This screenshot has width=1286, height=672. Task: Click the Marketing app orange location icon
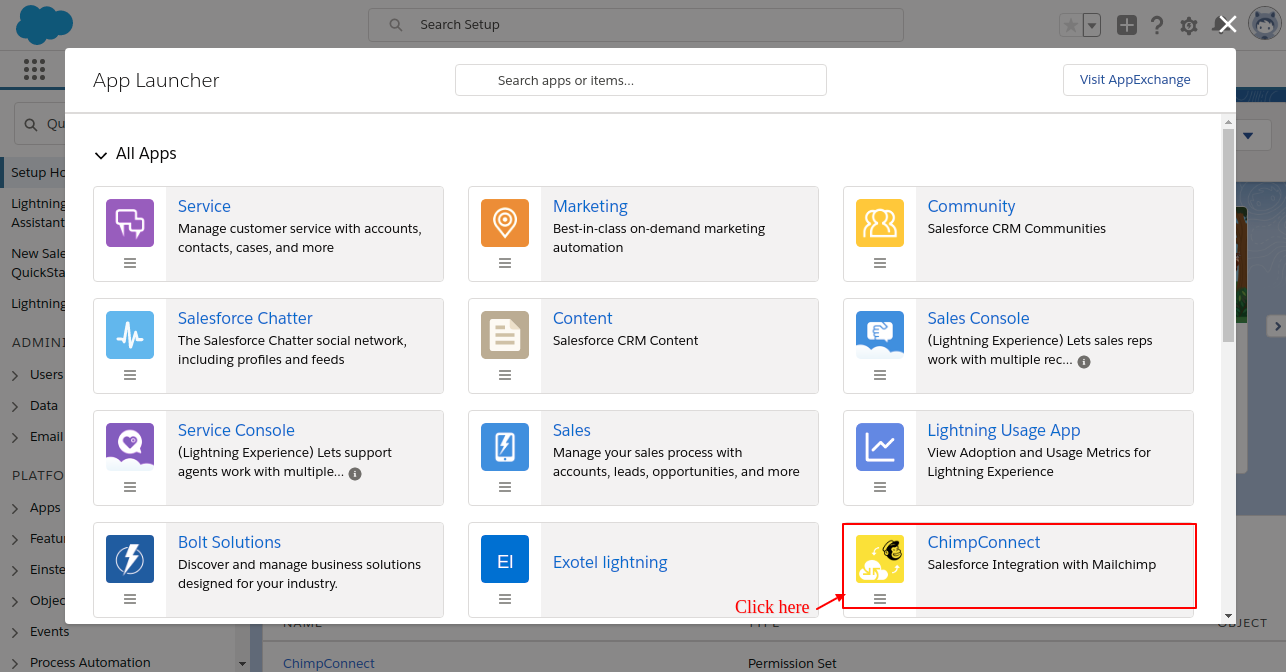pos(505,223)
